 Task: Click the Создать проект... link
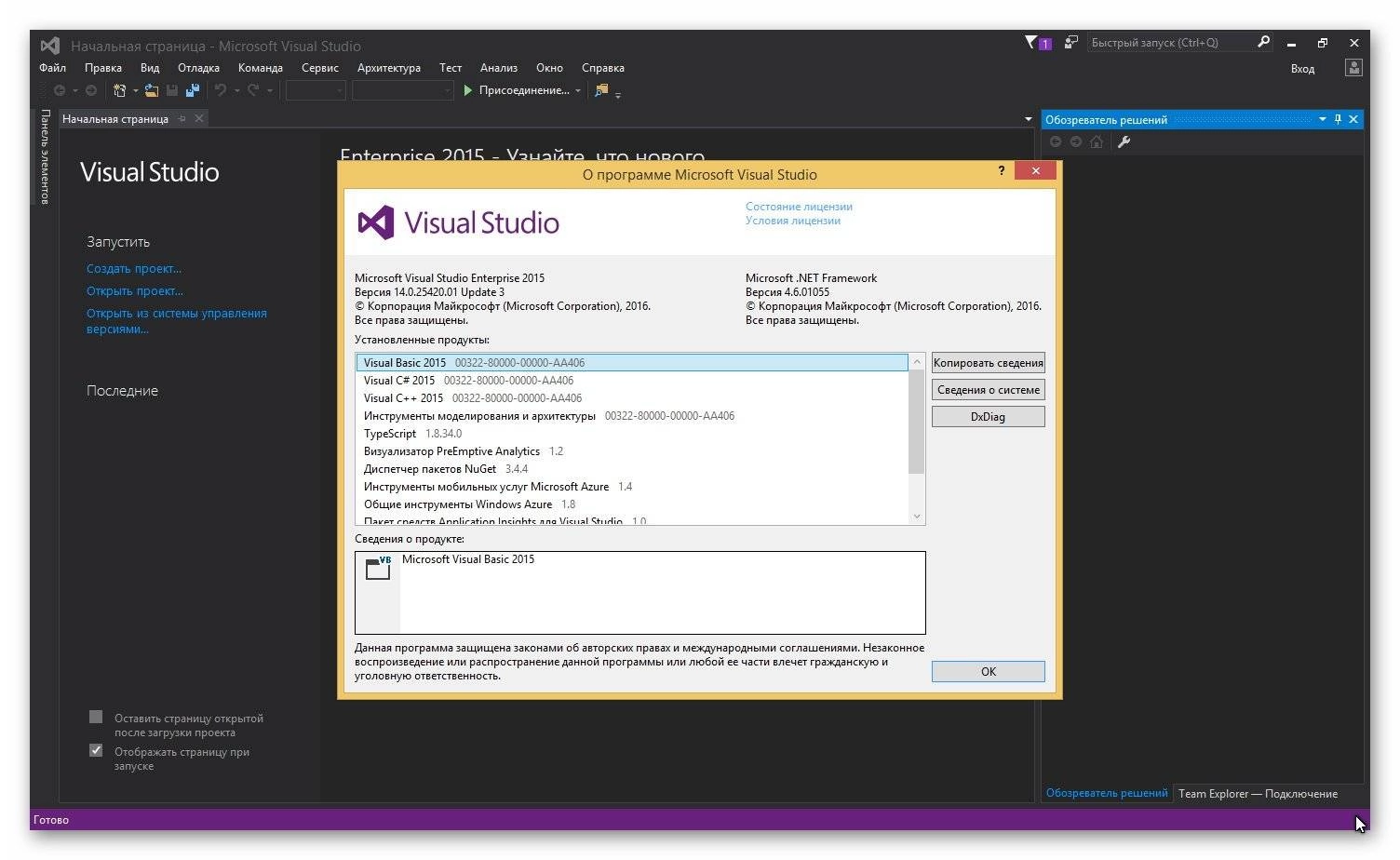click(x=134, y=269)
